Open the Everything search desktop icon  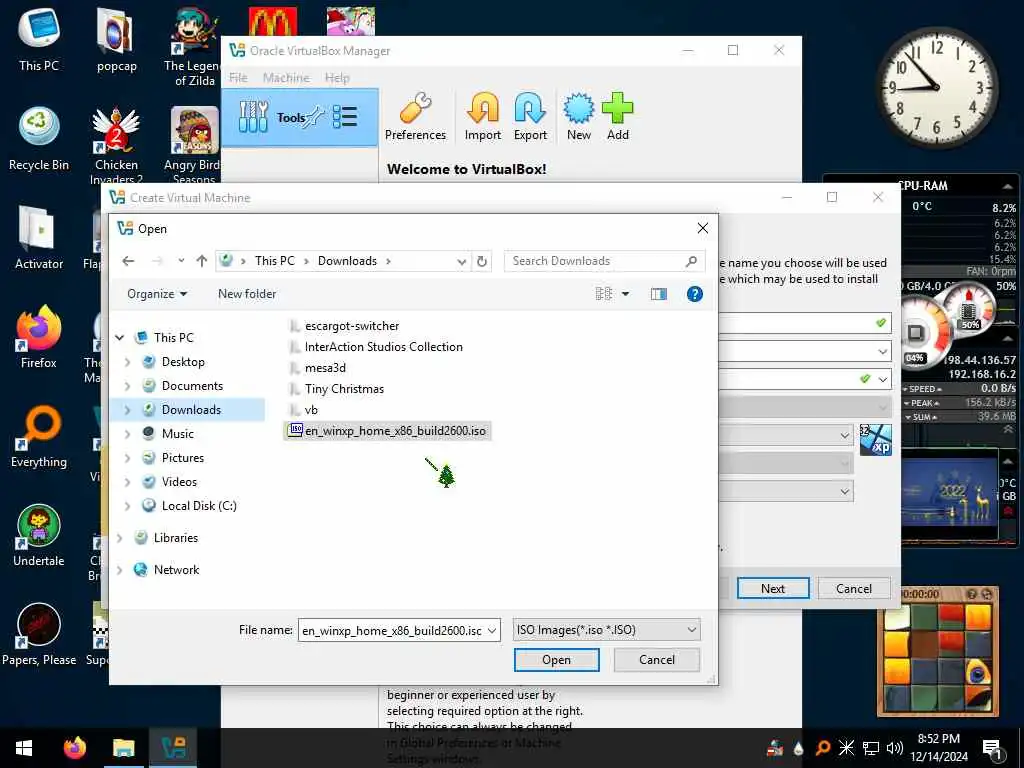[x=39, y=436]
